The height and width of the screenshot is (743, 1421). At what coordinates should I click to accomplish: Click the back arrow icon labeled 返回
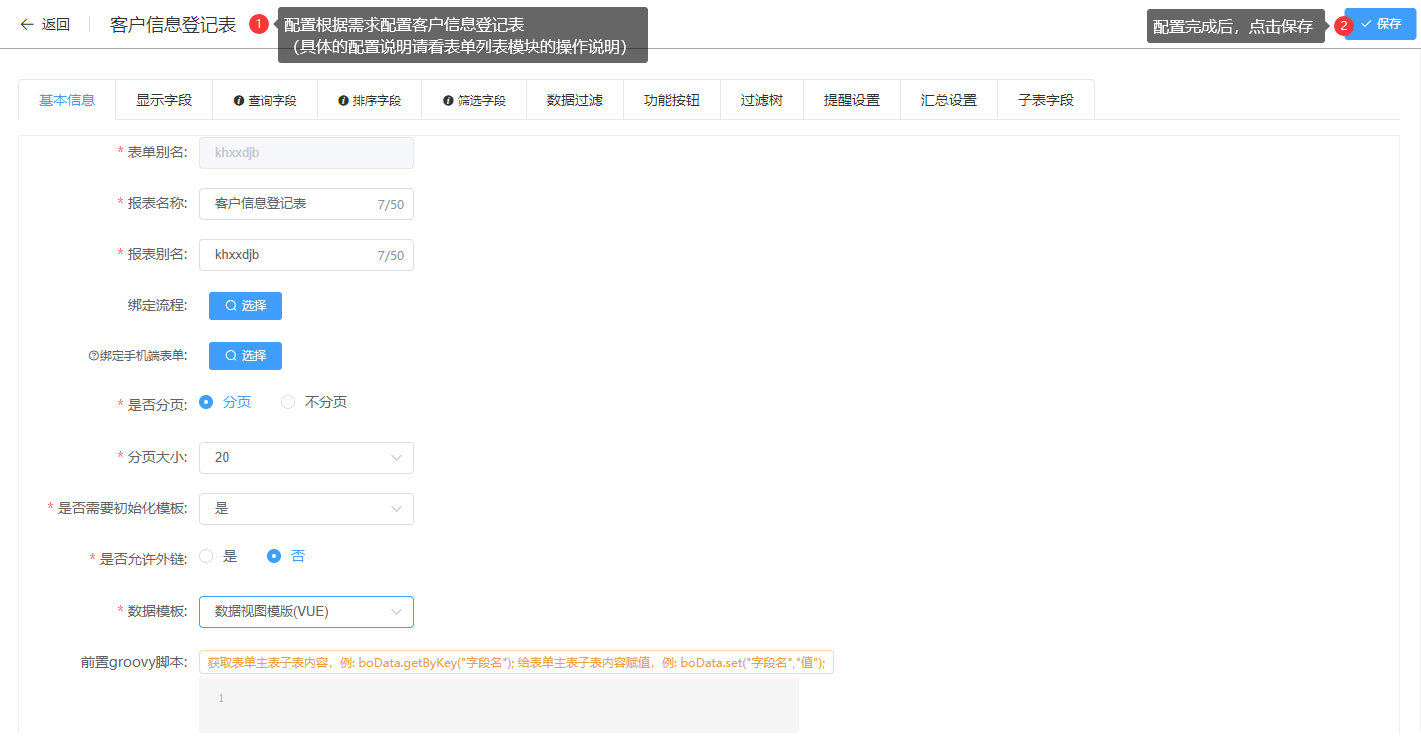[x=27, y=25]
